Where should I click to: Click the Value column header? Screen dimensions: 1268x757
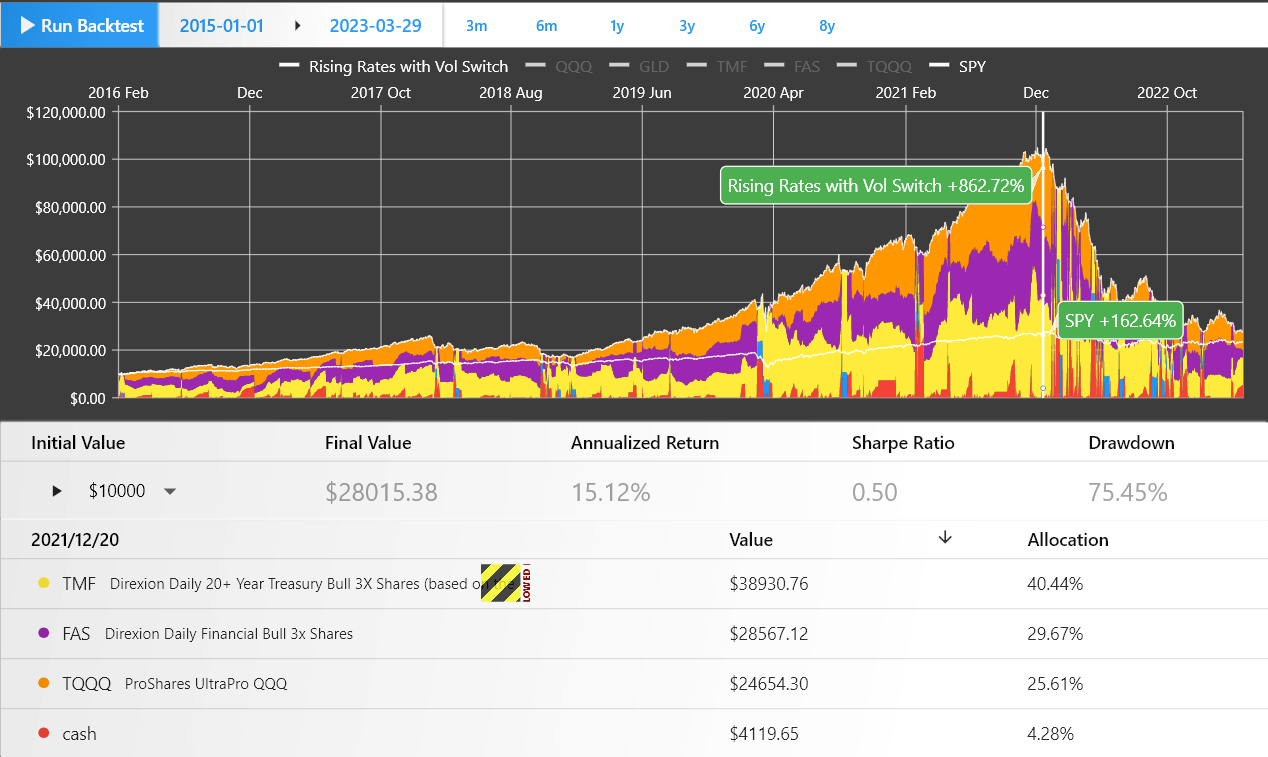[751, 539]
